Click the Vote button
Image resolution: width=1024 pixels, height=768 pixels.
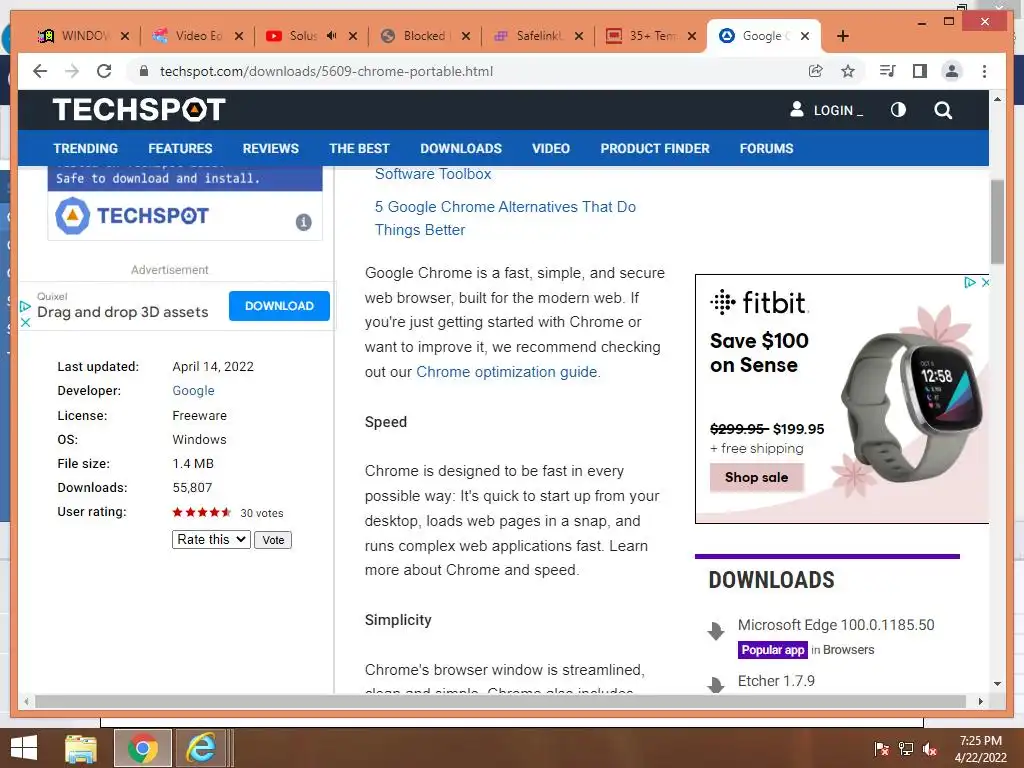273,540
